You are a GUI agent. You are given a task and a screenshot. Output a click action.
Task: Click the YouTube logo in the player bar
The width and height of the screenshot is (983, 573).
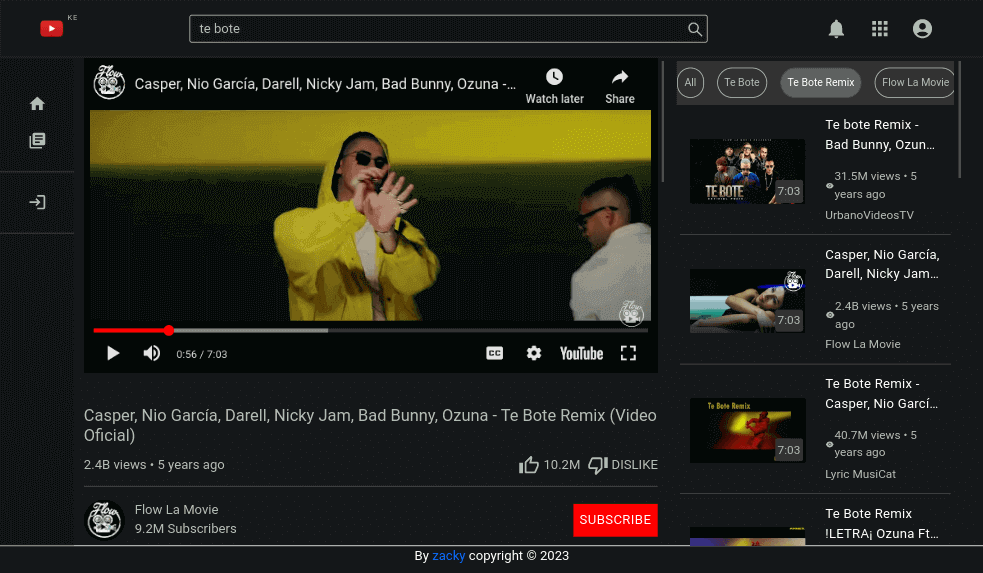pyautogui.click(x=581, y=354)
